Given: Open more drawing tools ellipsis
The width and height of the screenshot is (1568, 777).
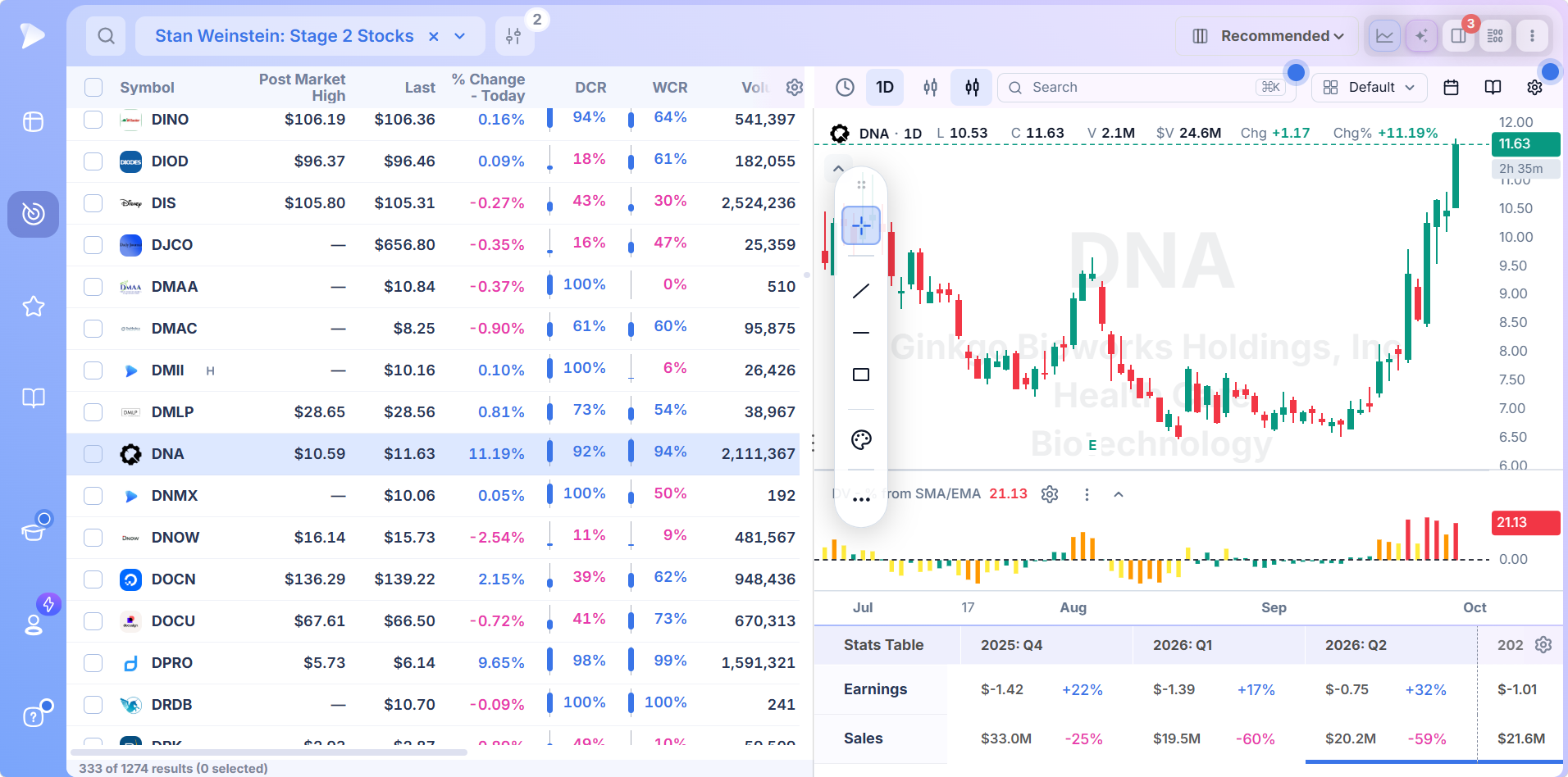Looking at the screenshot, I should point(861,499).
